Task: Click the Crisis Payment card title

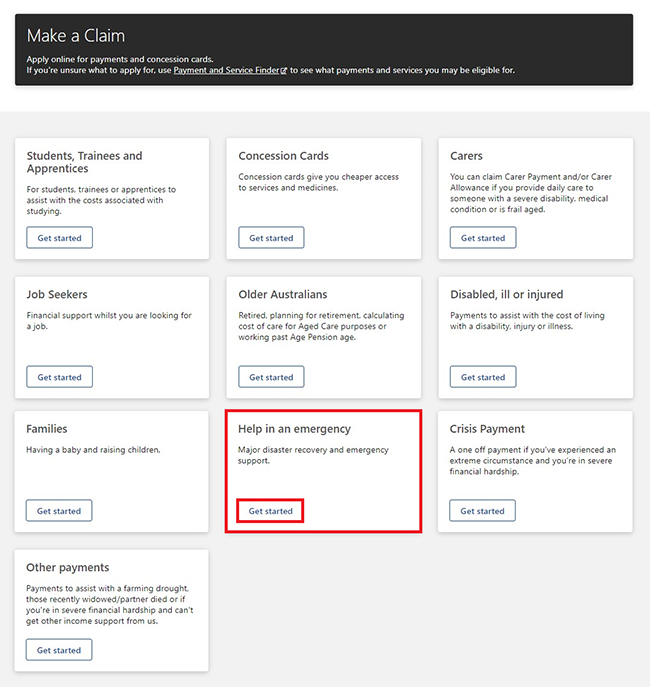Action: [487, 429]
